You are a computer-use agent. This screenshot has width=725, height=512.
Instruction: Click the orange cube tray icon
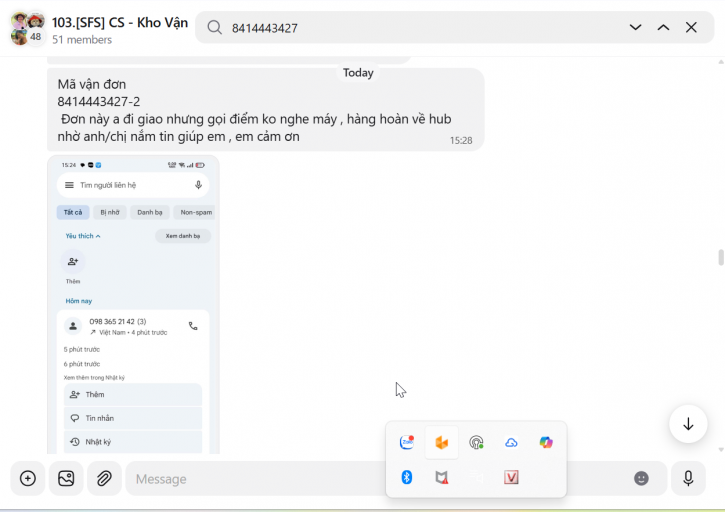pos(442,443)
